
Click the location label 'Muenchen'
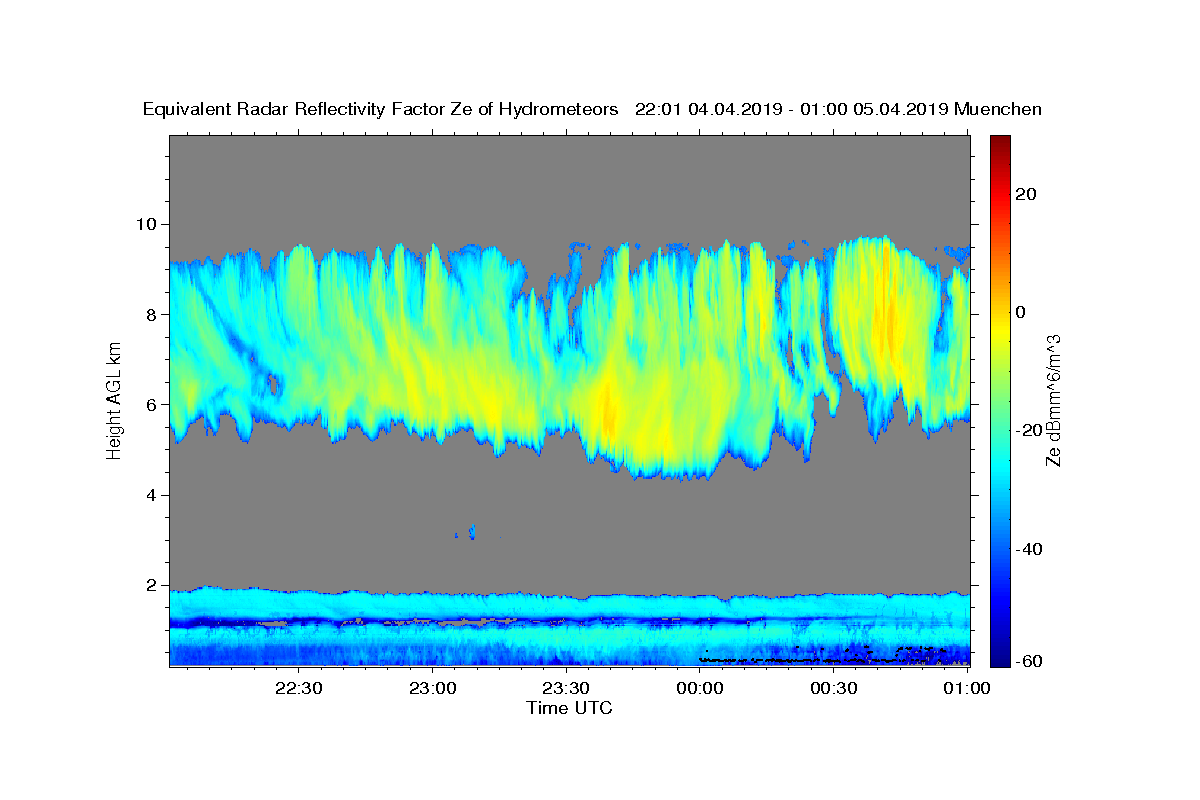(x=999, y=109)
